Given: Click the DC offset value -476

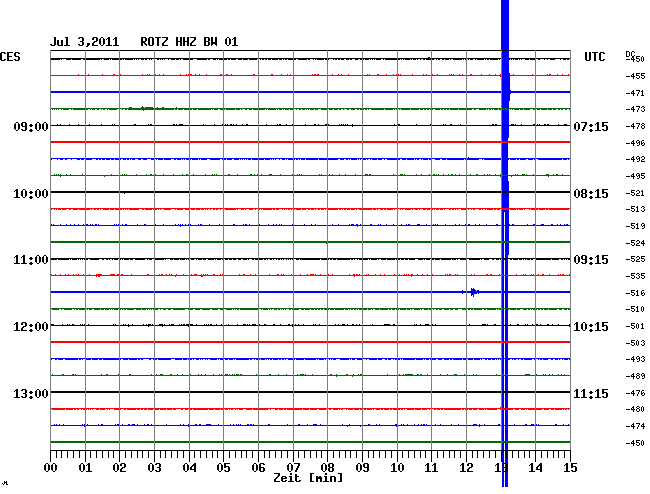Looking at the screenshot, I should pyautogui.click(x=635, y=393).
